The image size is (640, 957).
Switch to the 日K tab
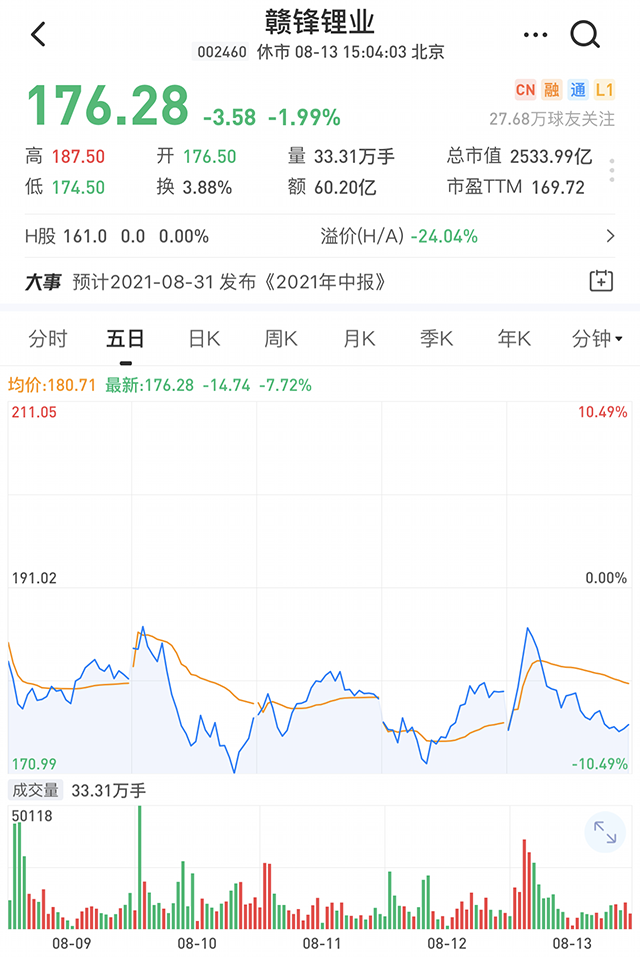(x=204, y=339)
